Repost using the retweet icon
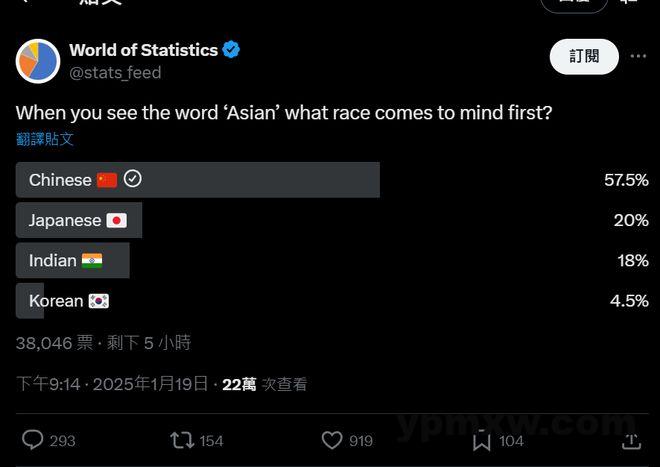Viewport: 660px width, 467px height. (182, 440)
